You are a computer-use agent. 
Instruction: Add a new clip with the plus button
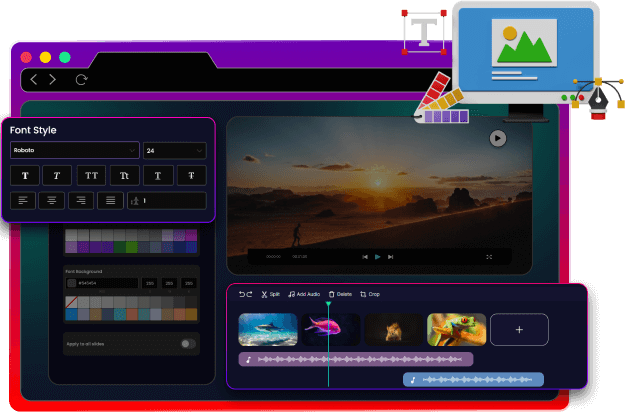[x=519, y=329]
